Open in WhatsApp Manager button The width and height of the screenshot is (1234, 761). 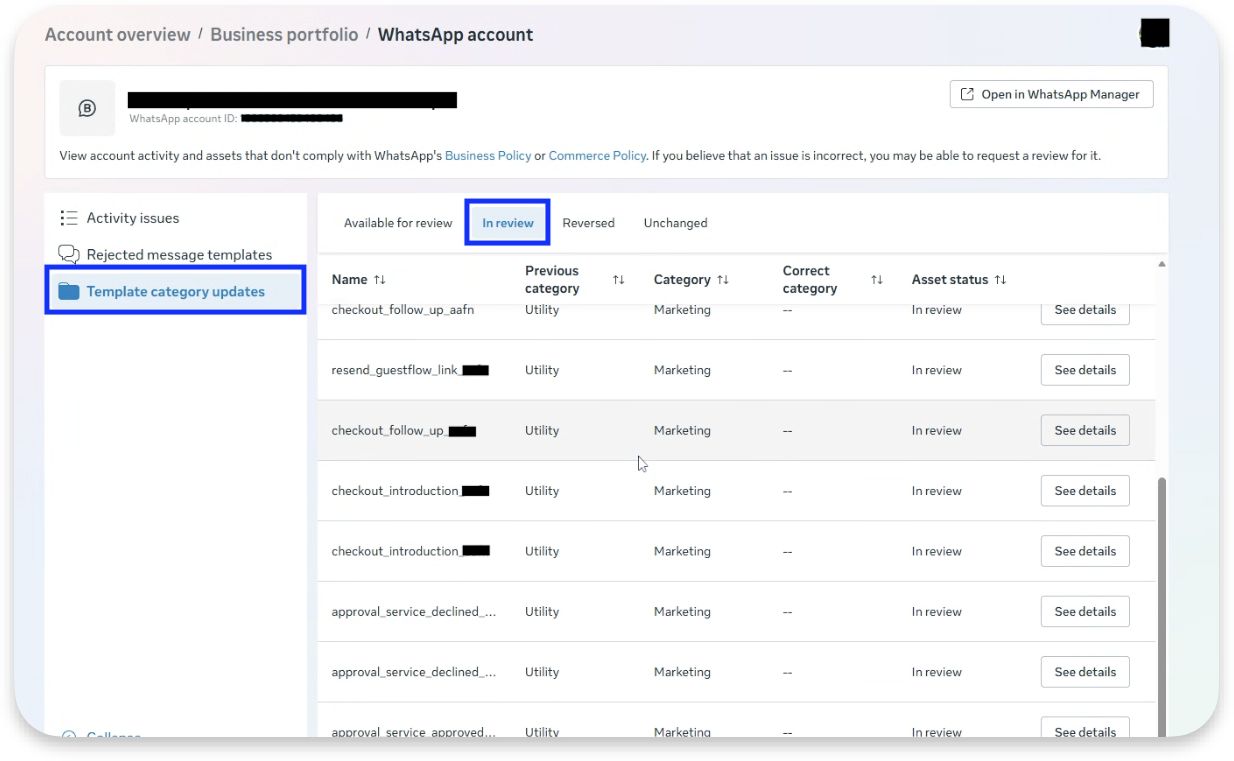(x=1051, y=94)
